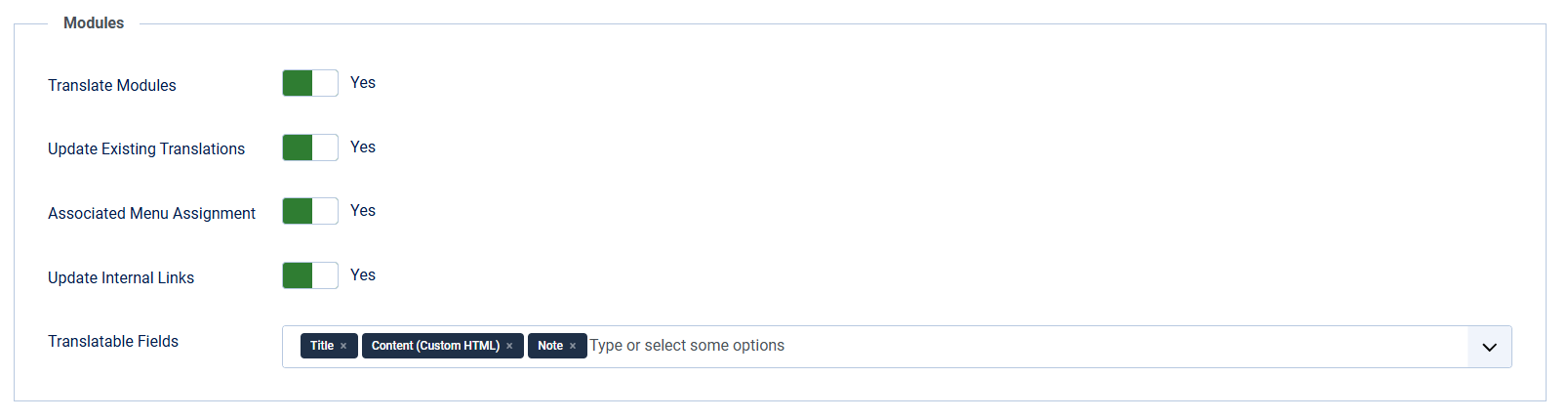Click the 'Yes' text beside Update Internal Links
The width and height of the screenshot is (1568, 420).
coord(363,275)
